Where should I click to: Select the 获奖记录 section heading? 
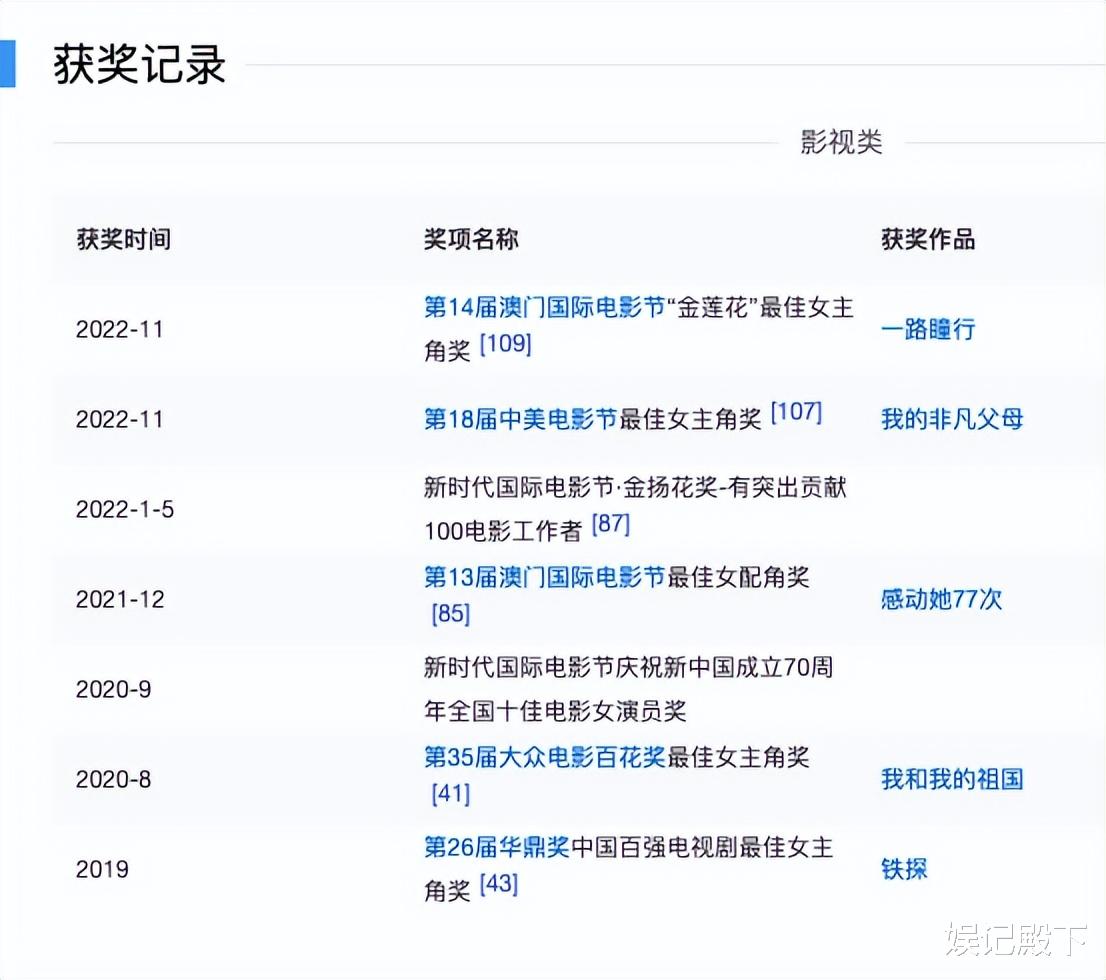[x=140, y=64]
